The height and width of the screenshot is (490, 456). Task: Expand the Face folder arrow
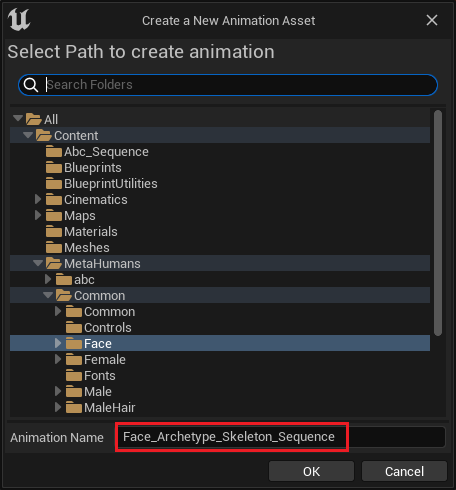point(58,343)
